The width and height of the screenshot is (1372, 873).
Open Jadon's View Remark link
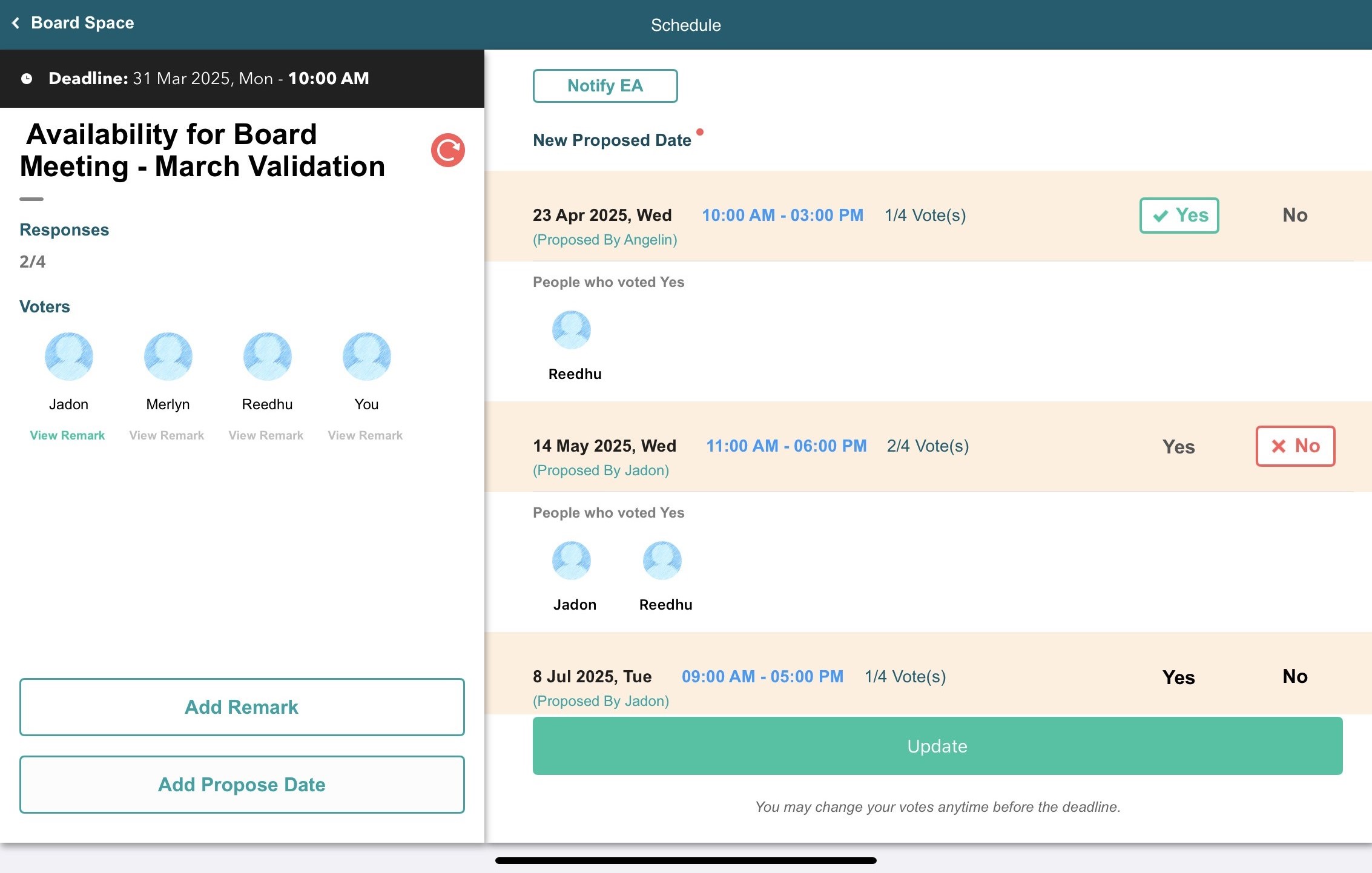[67, 435]
